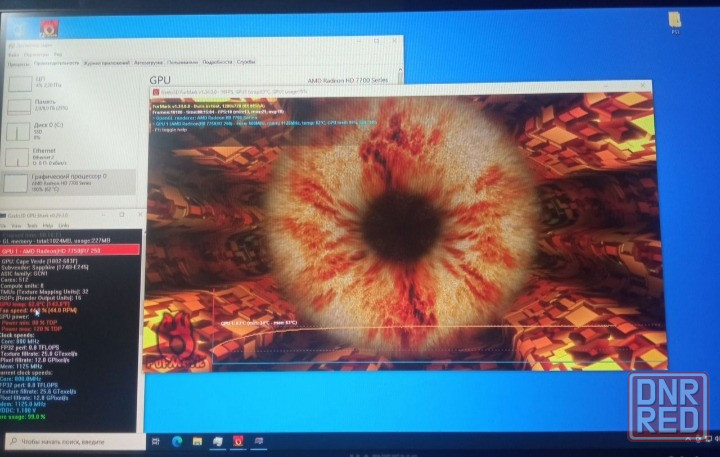Select the Графический процессор 0 entry

(x=69, y=182)
